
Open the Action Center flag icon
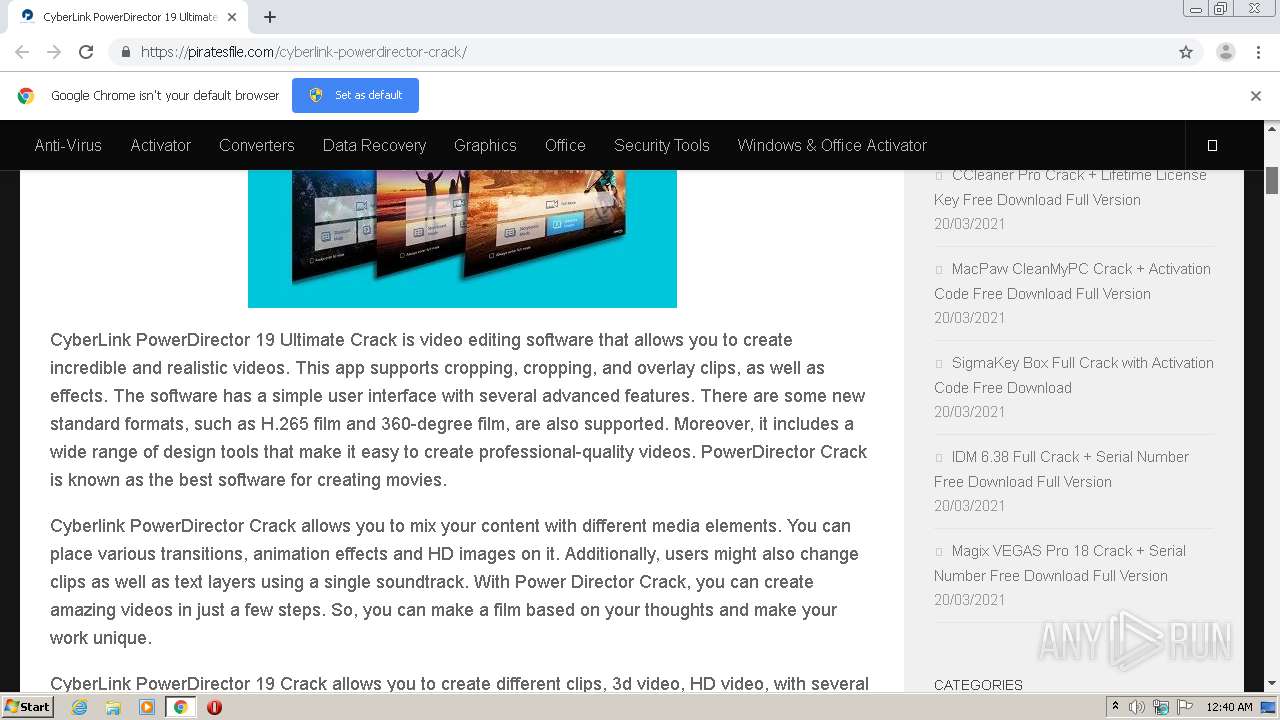[1185, 707]
